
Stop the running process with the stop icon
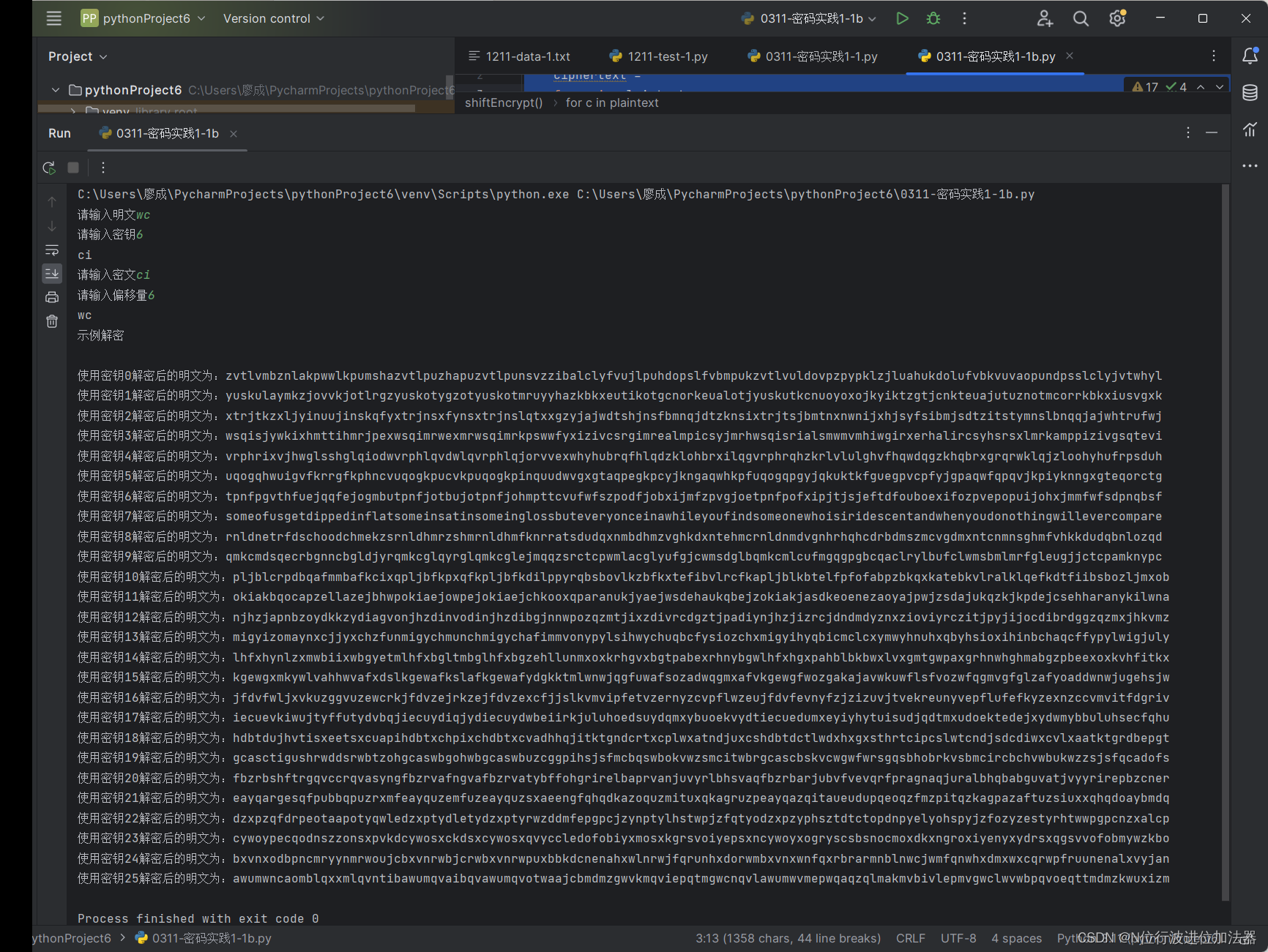[73, 168]
